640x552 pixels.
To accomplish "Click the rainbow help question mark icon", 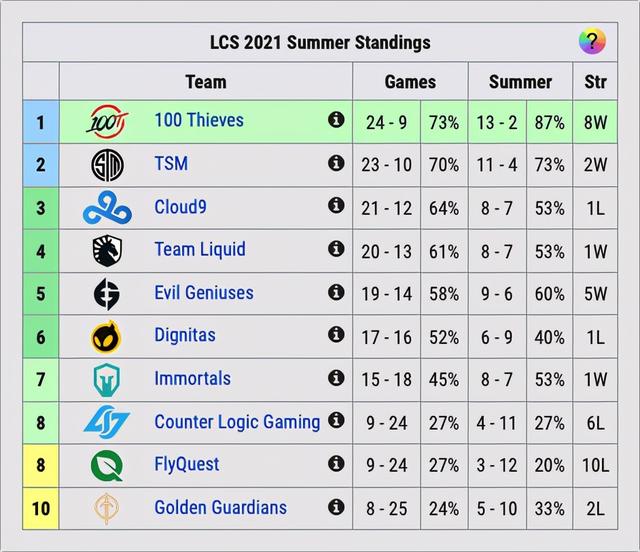I will coord(592,41).
